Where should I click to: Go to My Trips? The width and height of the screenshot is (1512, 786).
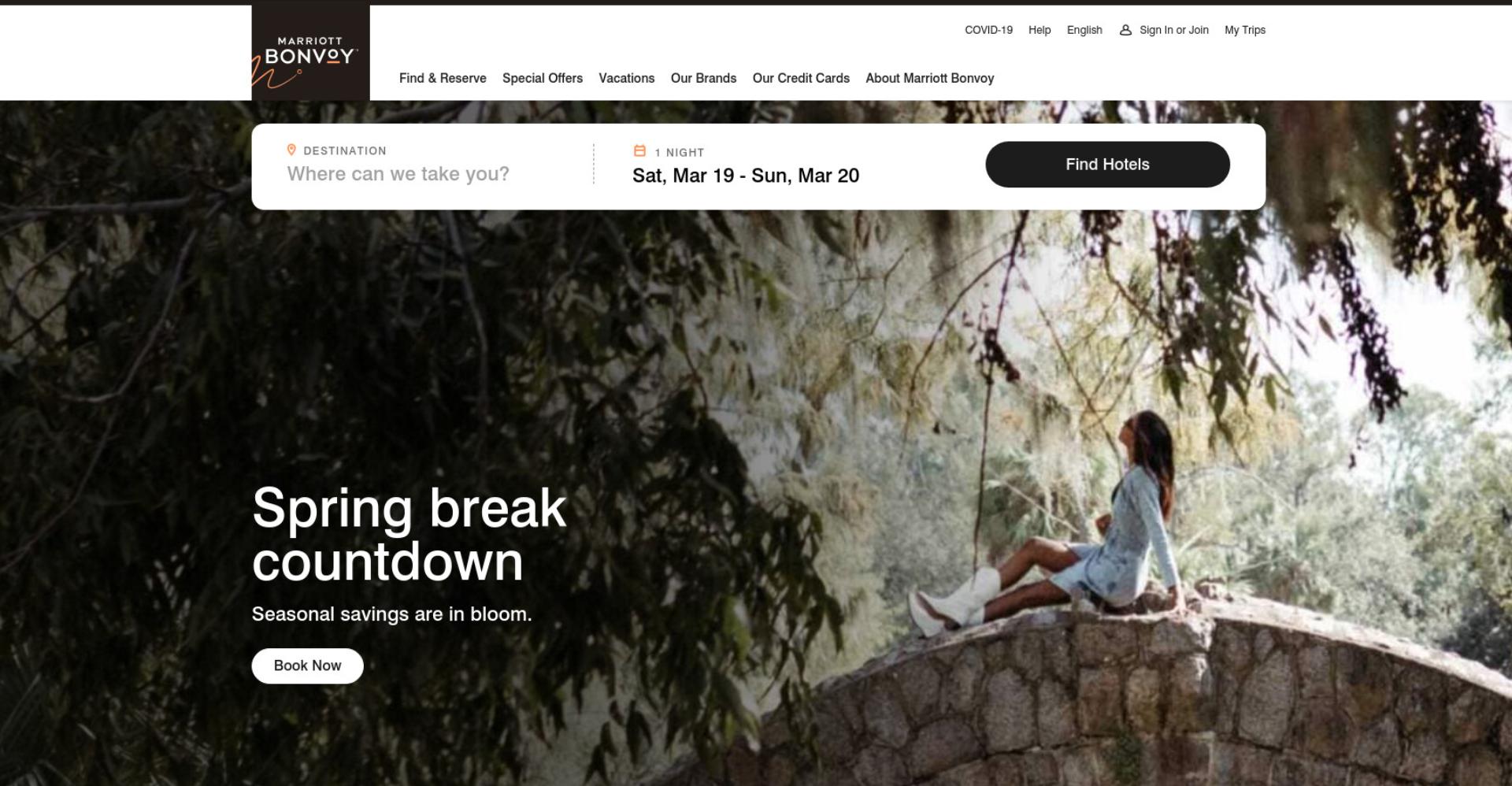pos(1245,30)
